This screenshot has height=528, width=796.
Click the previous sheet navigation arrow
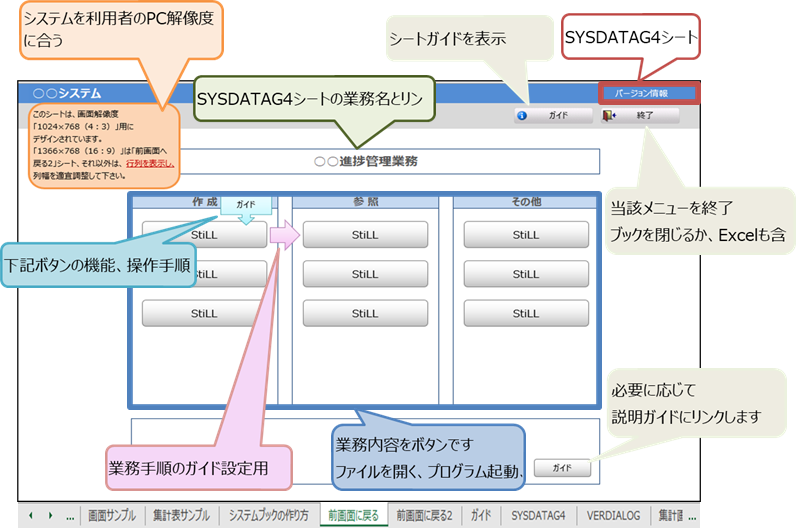(31, 516)
